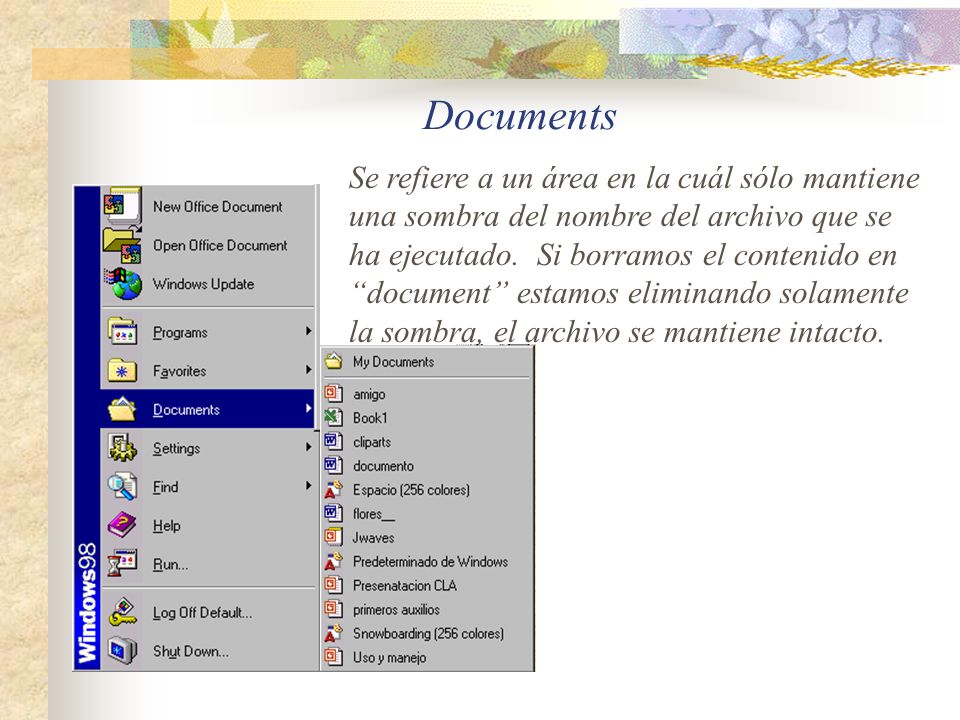Screen dimensions: 960x720
Task: Click the PowerPoint icon beside amigo
Action: point(333,393)
